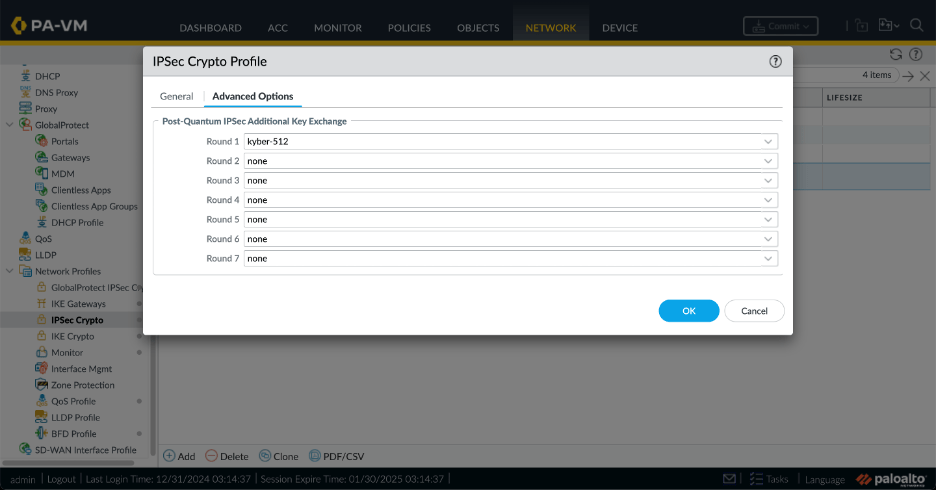The height and width of the screenshot is (490, 936).
Task: Switch to the General tab
Action: [176, 96]
